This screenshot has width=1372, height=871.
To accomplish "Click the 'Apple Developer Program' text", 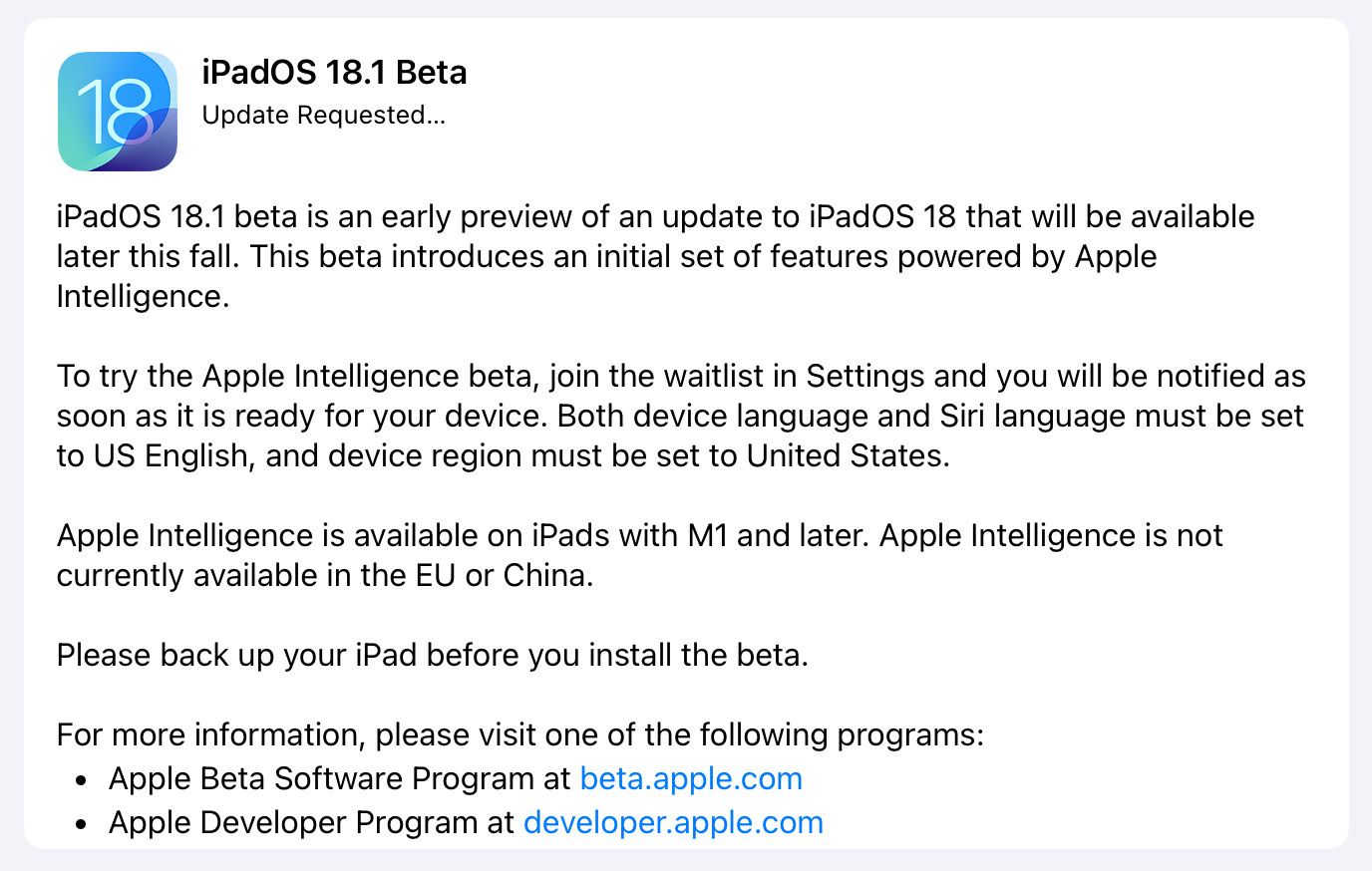I will click(x=293, y=822).
